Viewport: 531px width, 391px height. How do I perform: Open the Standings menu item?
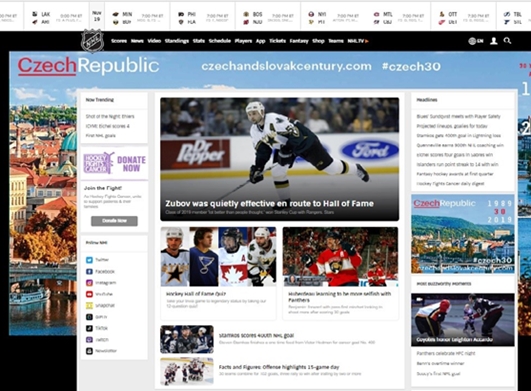pos(177,41)
